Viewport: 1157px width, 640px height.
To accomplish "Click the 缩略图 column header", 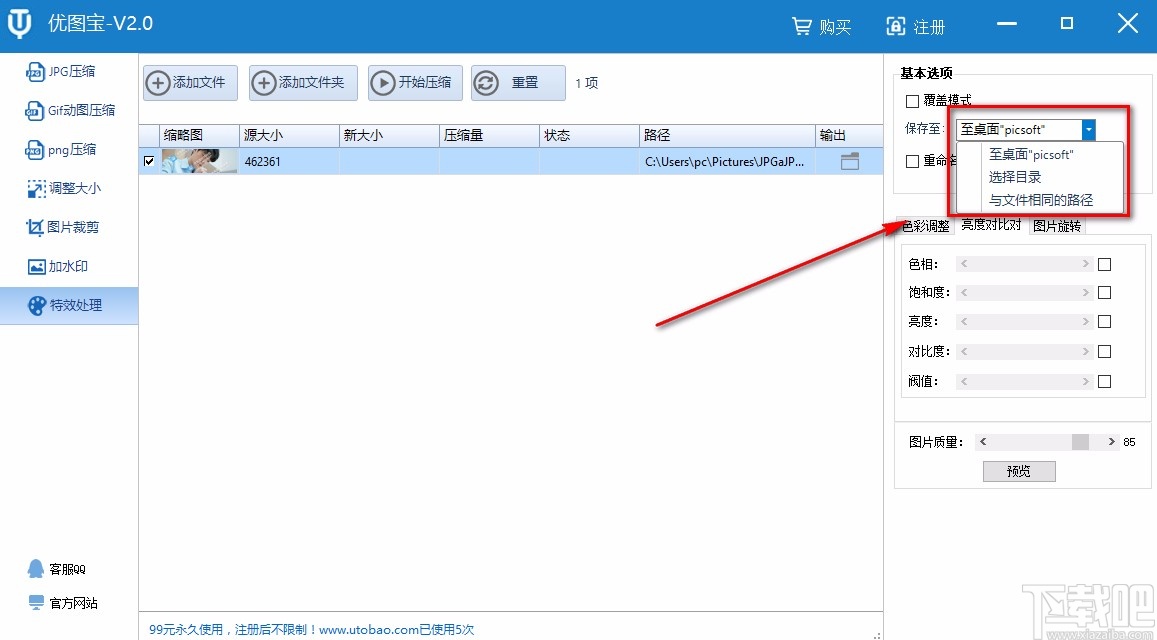I will click(198, 135).
